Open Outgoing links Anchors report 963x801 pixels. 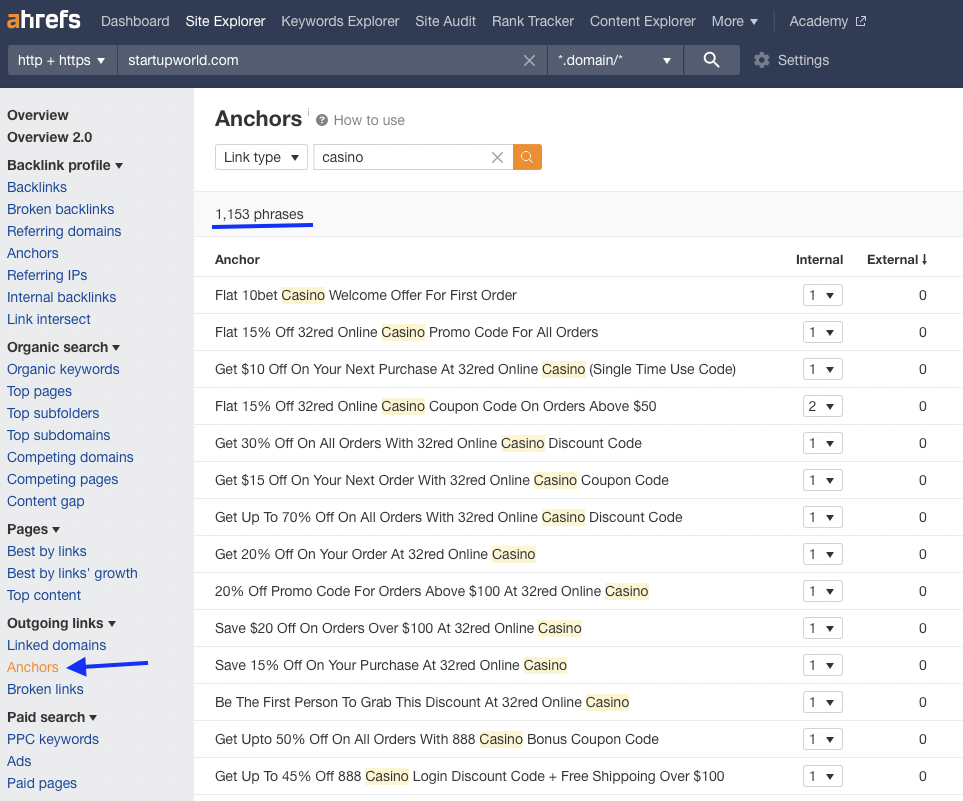pyautogui.click(x=33, y=667)
